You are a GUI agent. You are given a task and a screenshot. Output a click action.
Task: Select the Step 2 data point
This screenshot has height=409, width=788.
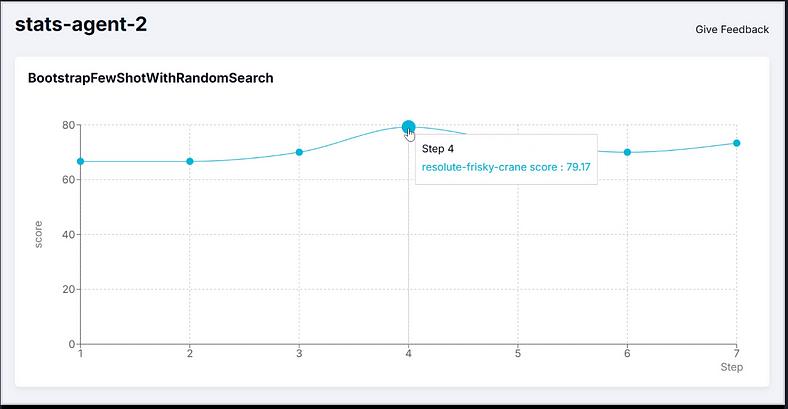pos(190,161)
